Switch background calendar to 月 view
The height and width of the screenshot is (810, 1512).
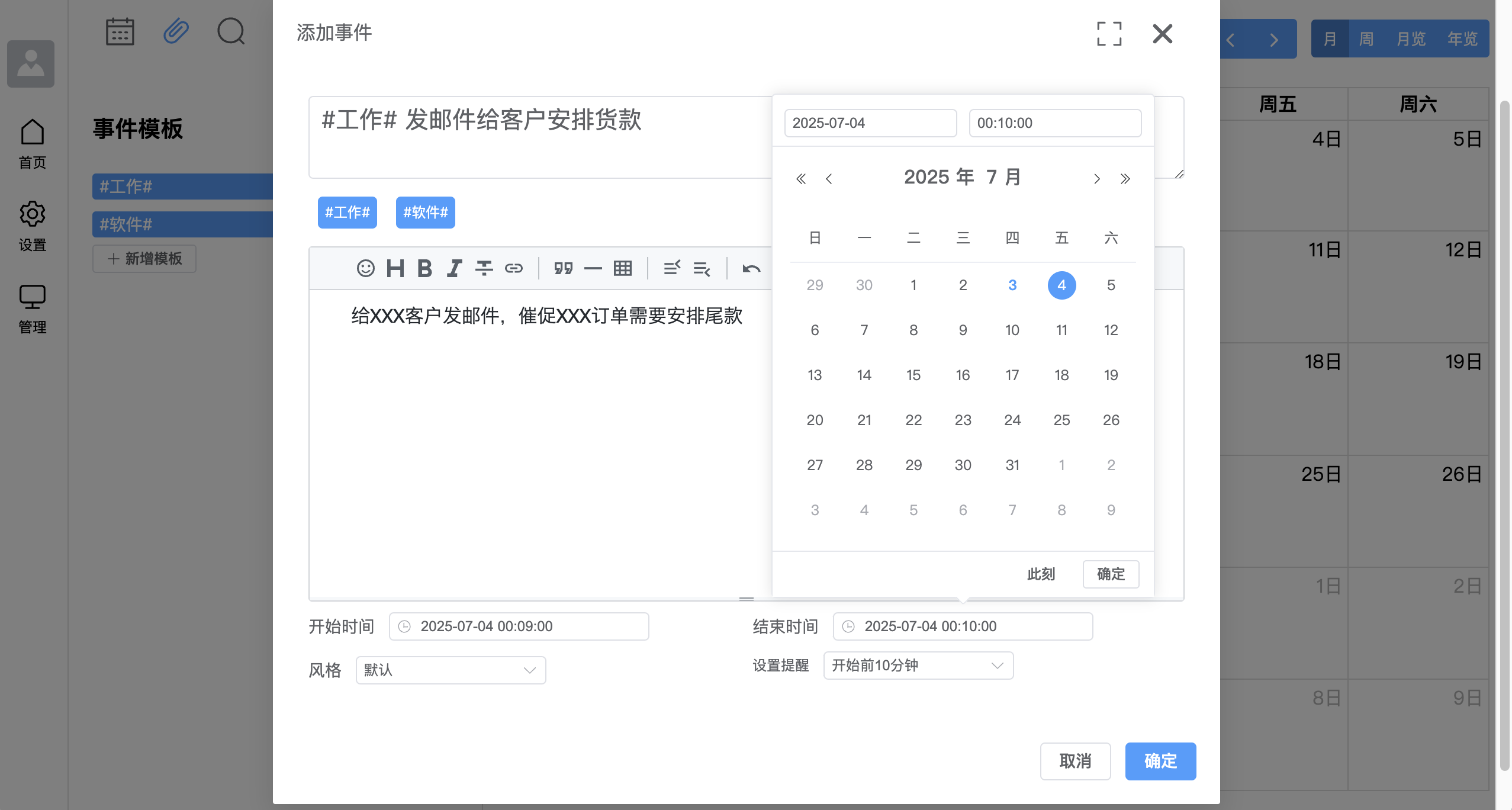[x=1330, y=39]
